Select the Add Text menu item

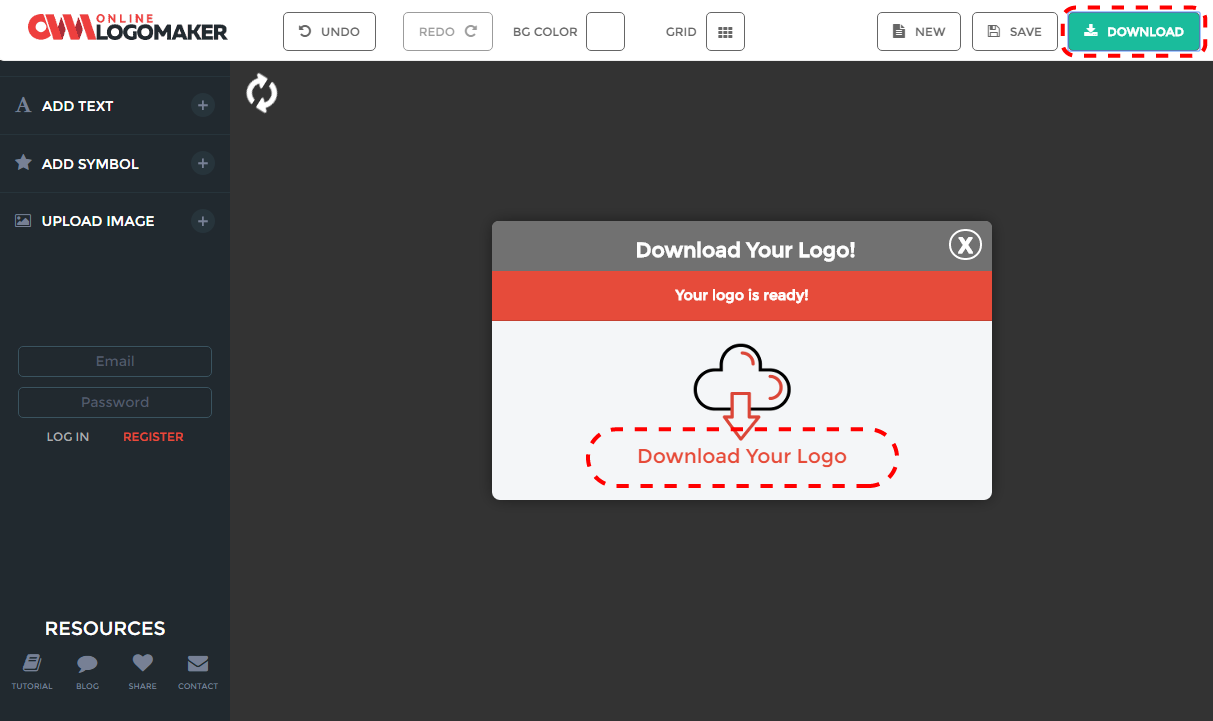coord(77,106)
